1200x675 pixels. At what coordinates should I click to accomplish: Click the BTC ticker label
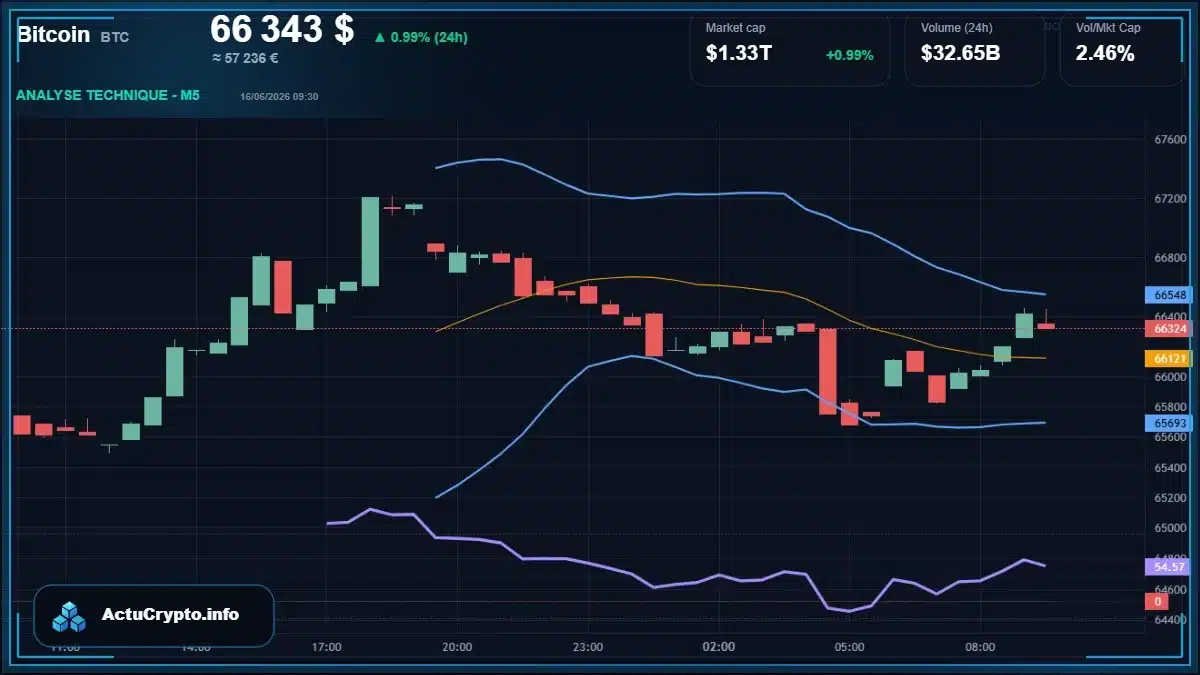114,37
